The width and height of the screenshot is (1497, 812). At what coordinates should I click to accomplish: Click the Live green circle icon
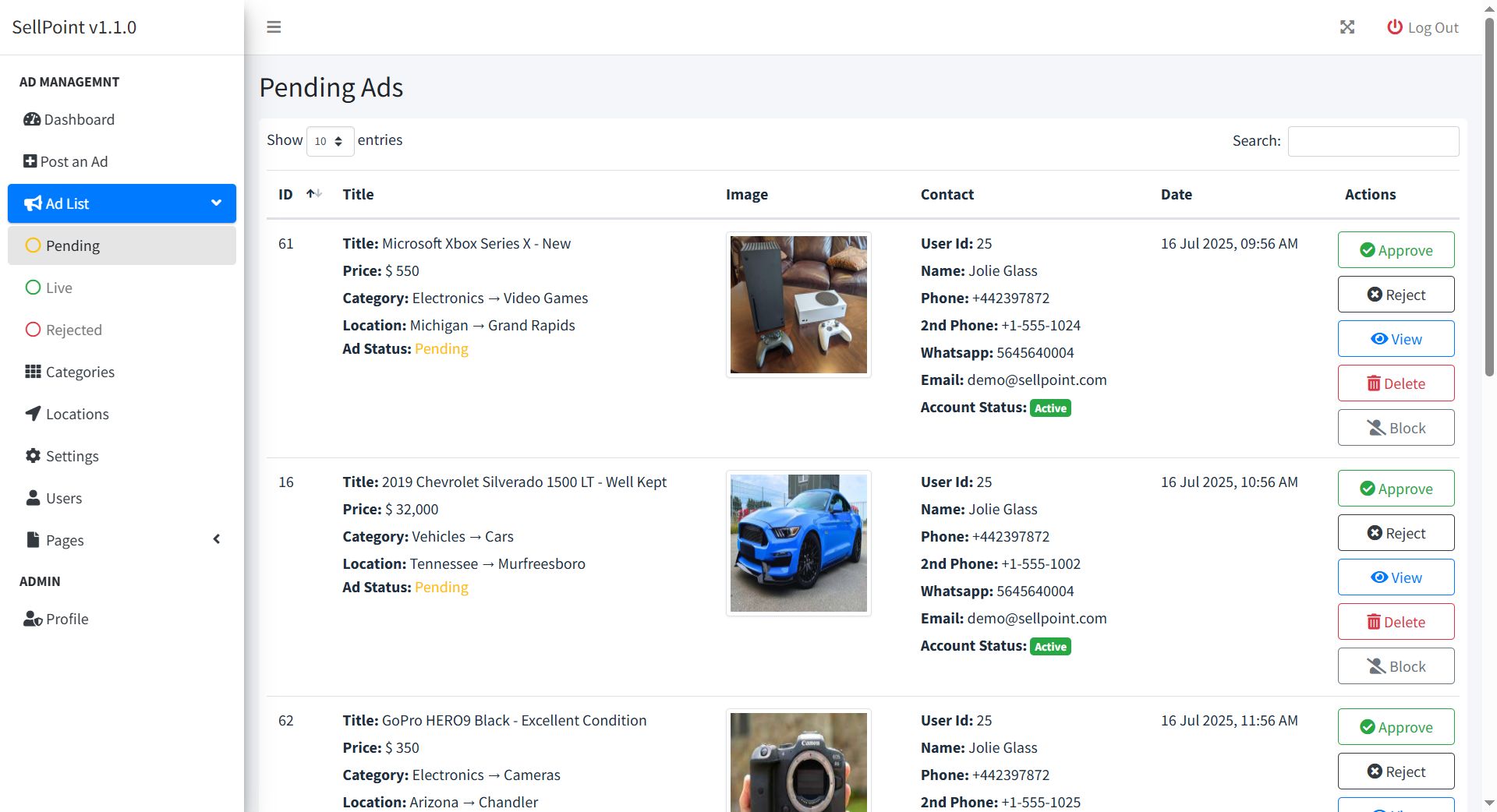33,288
